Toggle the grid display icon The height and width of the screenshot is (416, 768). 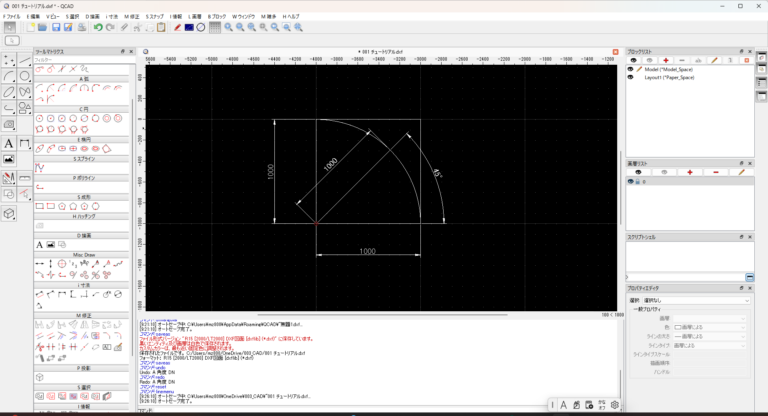pos(214,28)
